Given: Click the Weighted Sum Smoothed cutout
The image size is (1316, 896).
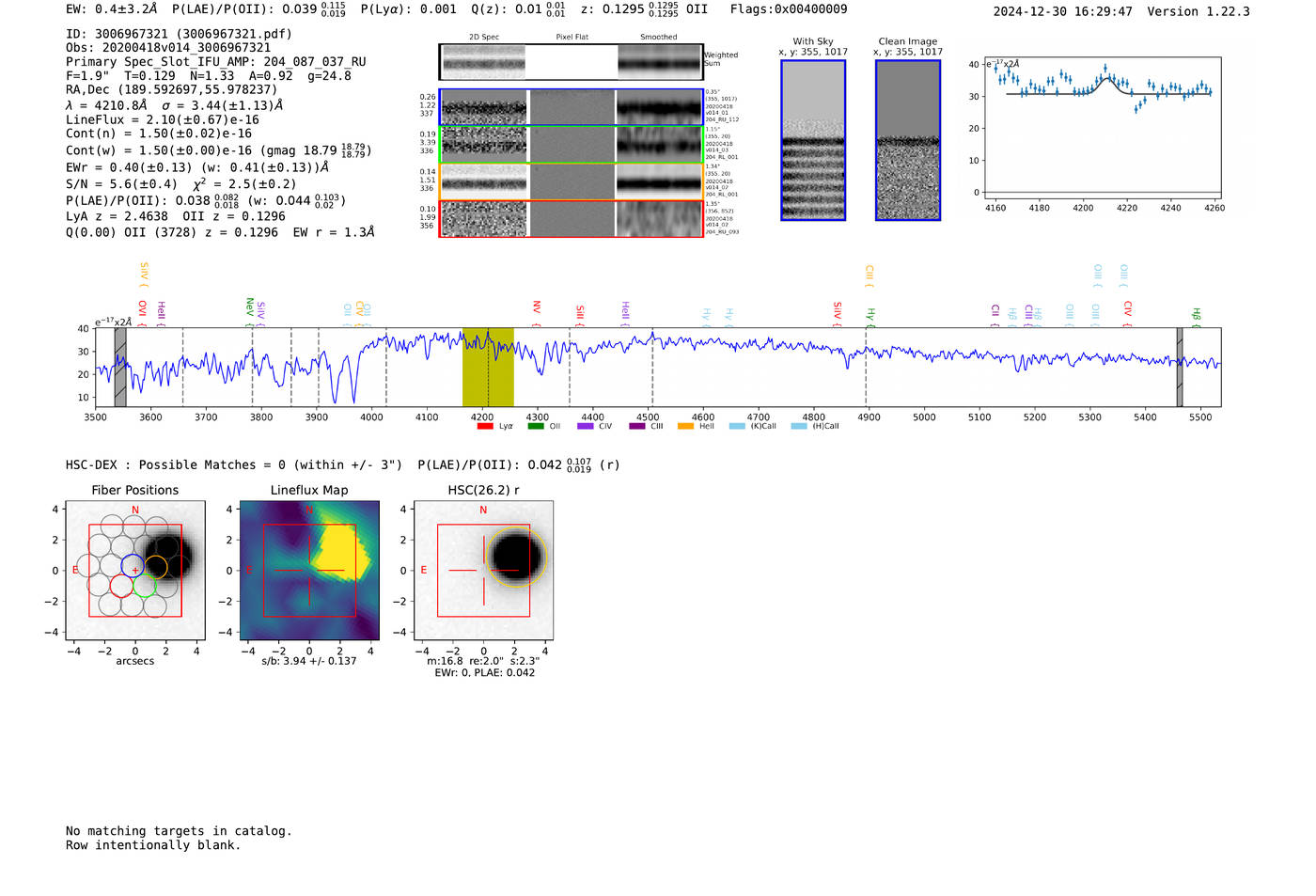Looking at the screenshot, I should coord(659,63).
